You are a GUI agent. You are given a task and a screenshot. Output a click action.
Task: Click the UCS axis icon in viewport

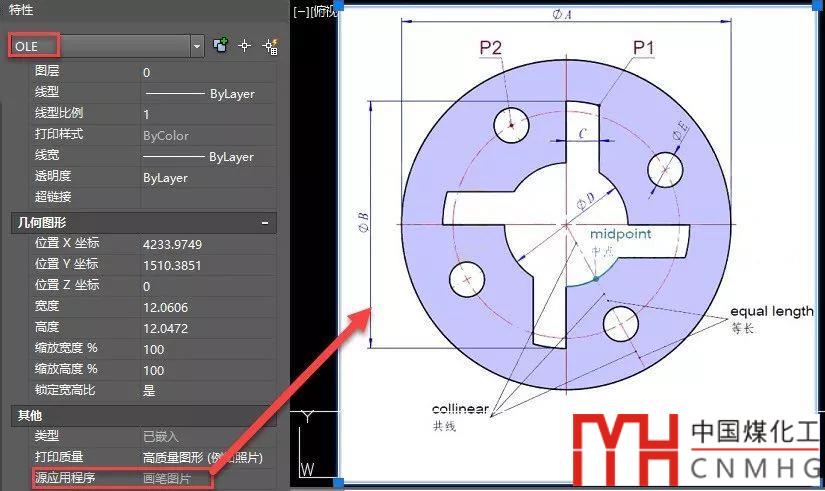[x=308, y=440]
